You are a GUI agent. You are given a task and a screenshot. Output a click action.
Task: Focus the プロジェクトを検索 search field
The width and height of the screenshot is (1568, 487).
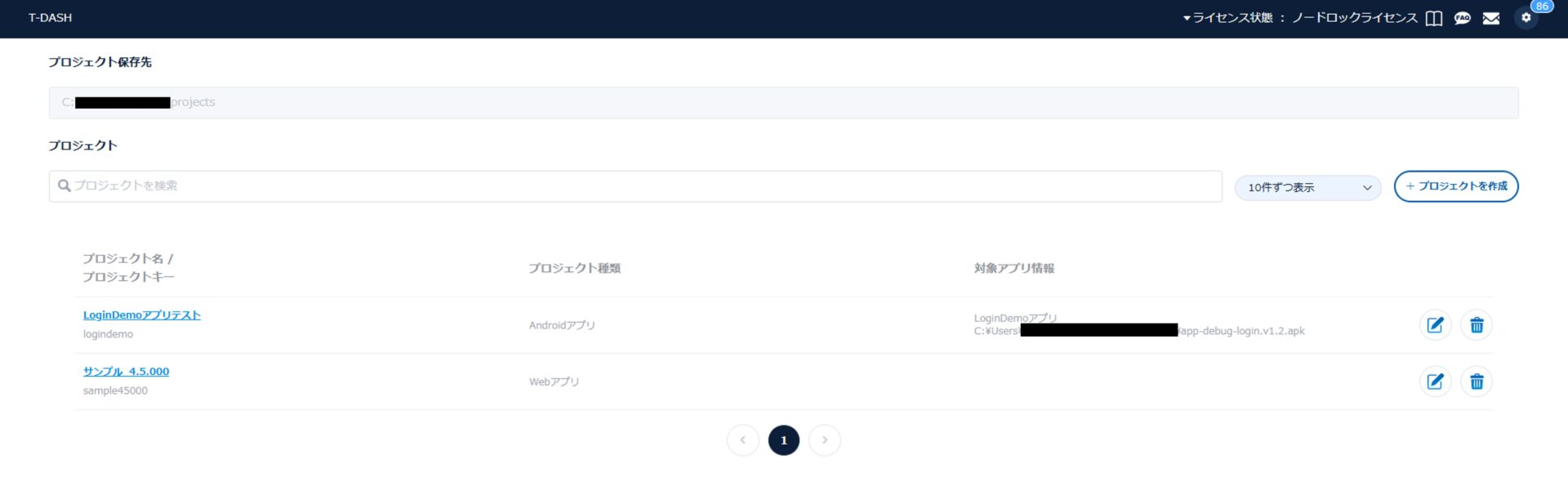coord(637,186)
